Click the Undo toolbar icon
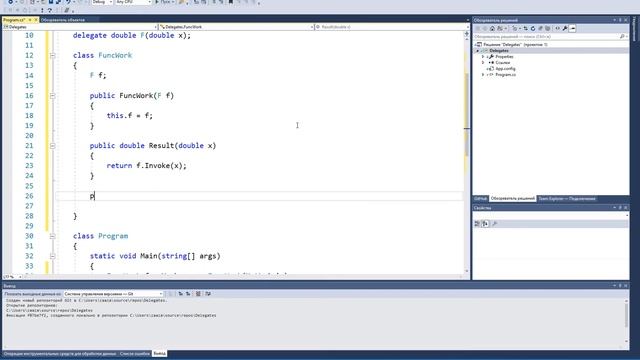 [x=68, y=2]
